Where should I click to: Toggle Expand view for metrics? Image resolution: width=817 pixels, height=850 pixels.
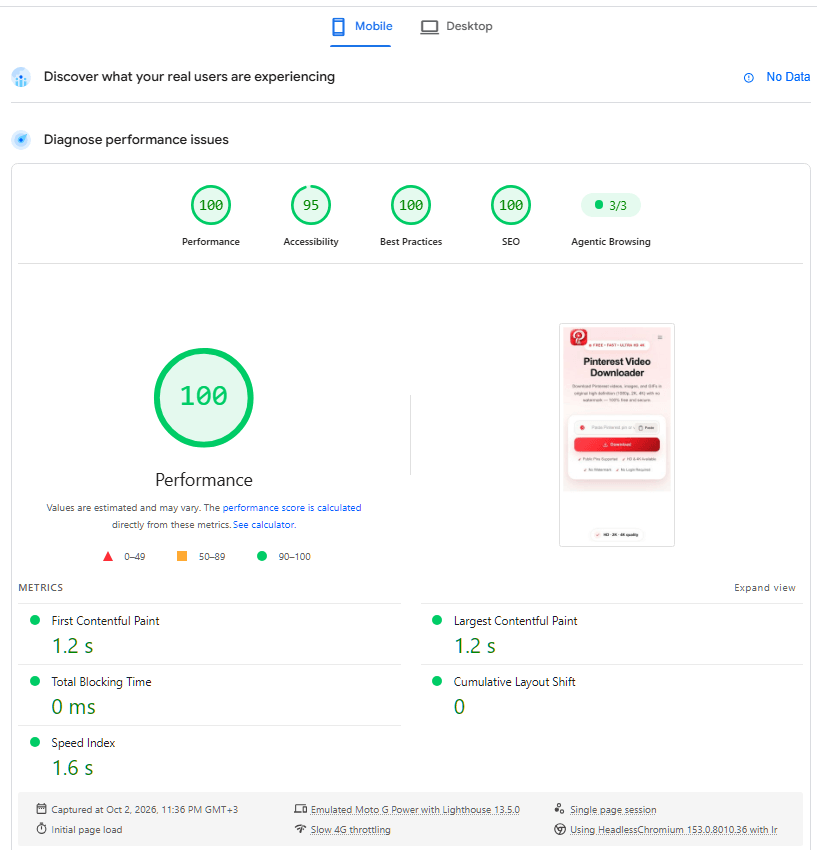pos(764,588)
